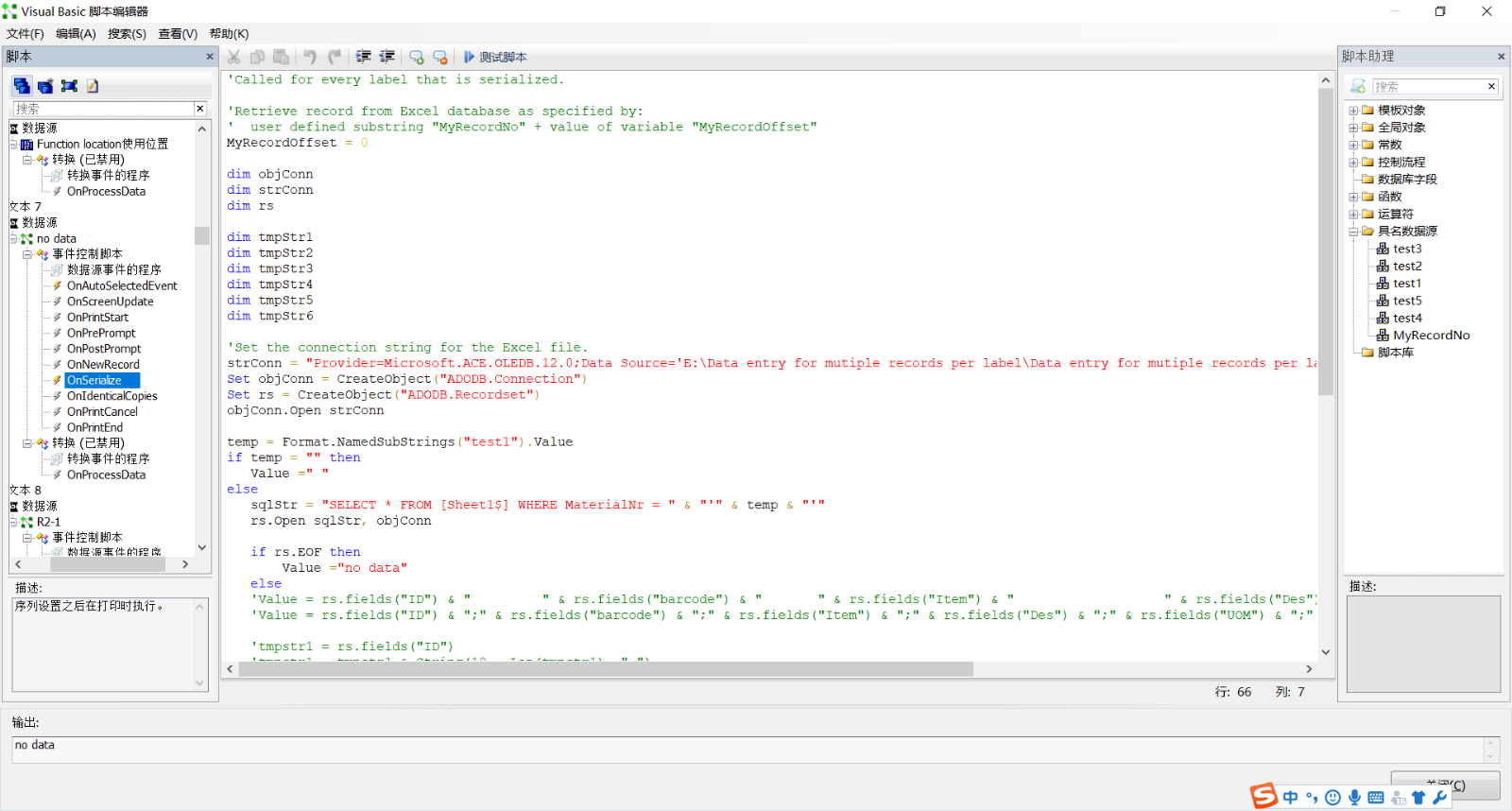Click the add comment icon with green plus
The height and width of the screenshot is (811, 1512).
coord(416,58)
